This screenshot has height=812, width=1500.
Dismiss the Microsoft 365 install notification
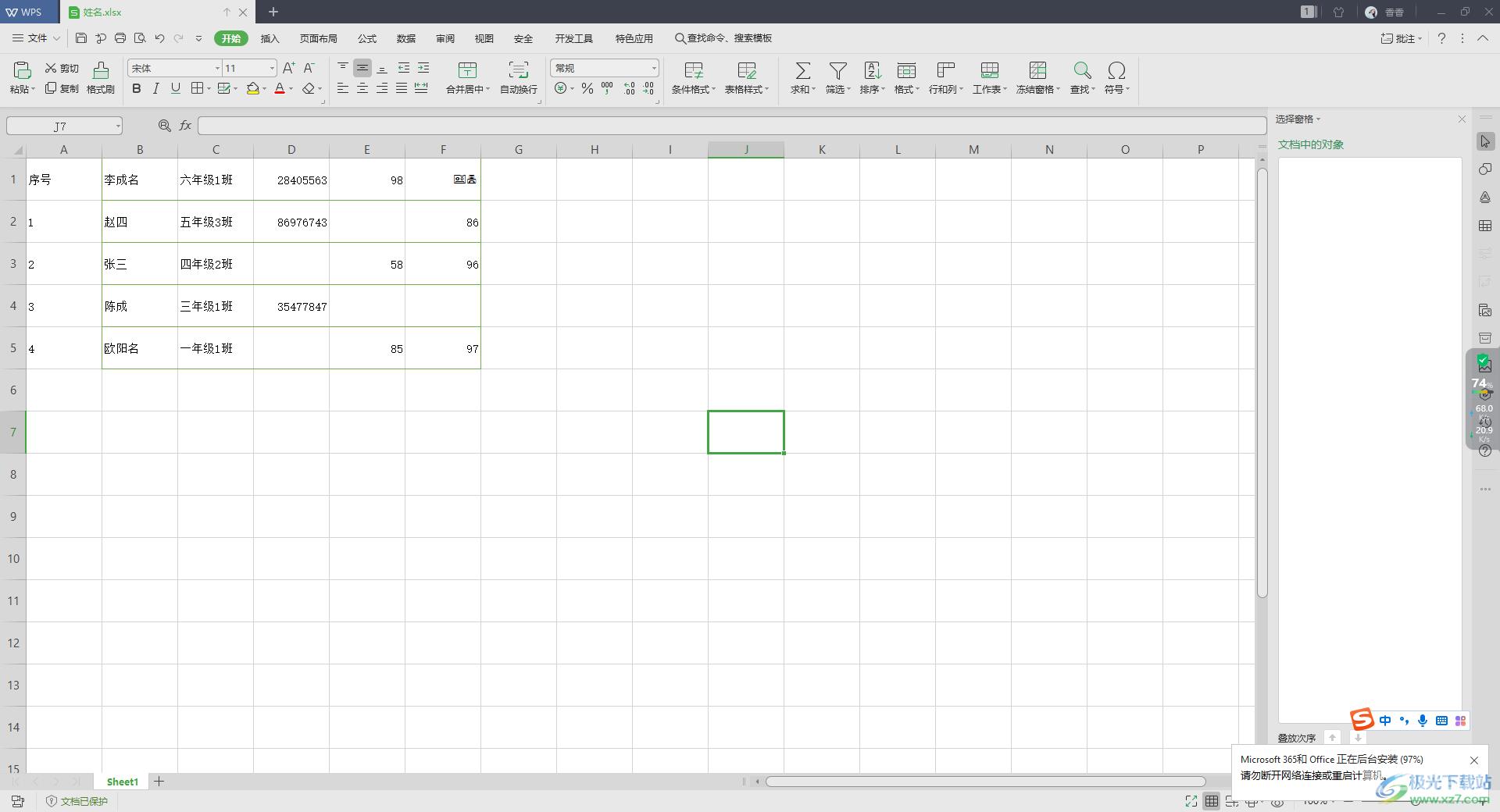[1474, 760]
